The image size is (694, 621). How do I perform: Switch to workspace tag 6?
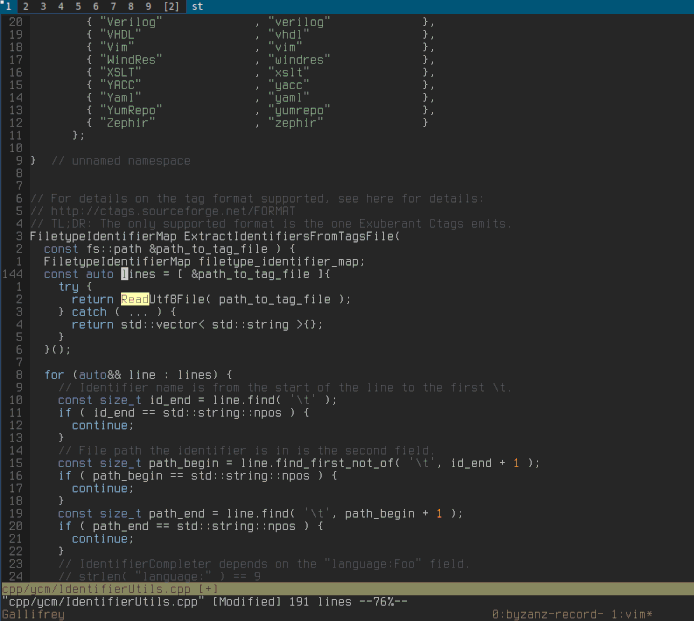(x=96, y=6)
